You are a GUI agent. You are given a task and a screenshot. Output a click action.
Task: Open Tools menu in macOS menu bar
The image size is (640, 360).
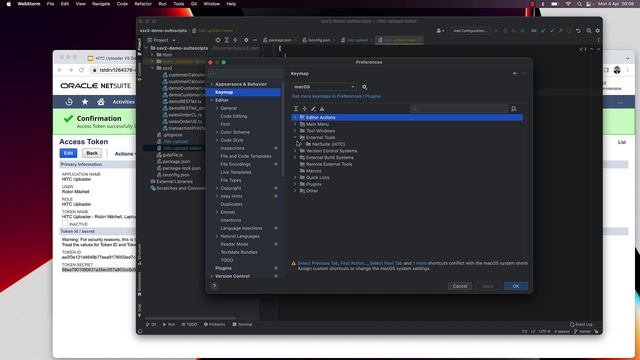pos(179,4)
